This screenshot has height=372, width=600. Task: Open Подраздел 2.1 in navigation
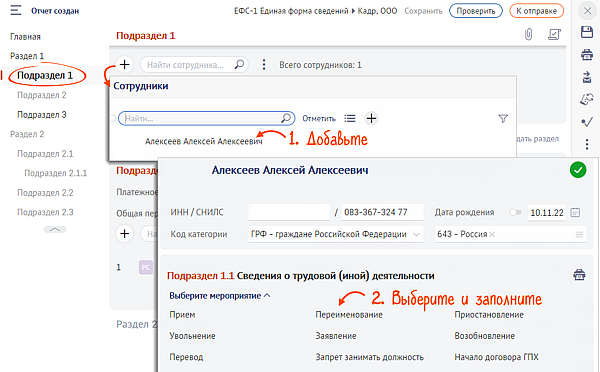[45, 153]
